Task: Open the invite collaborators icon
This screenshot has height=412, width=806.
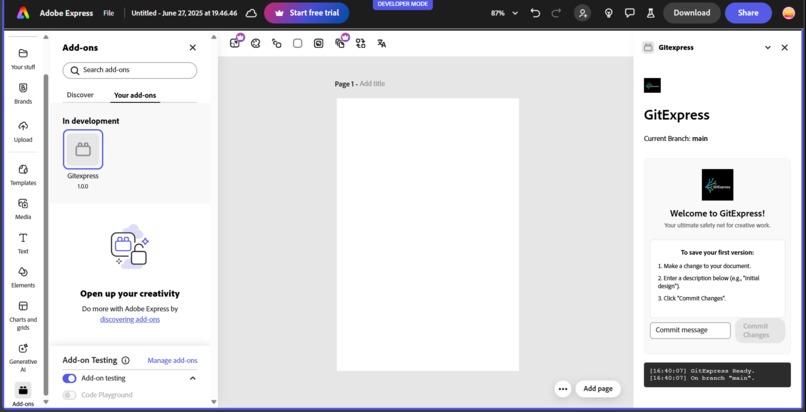Action: point(582,13)
